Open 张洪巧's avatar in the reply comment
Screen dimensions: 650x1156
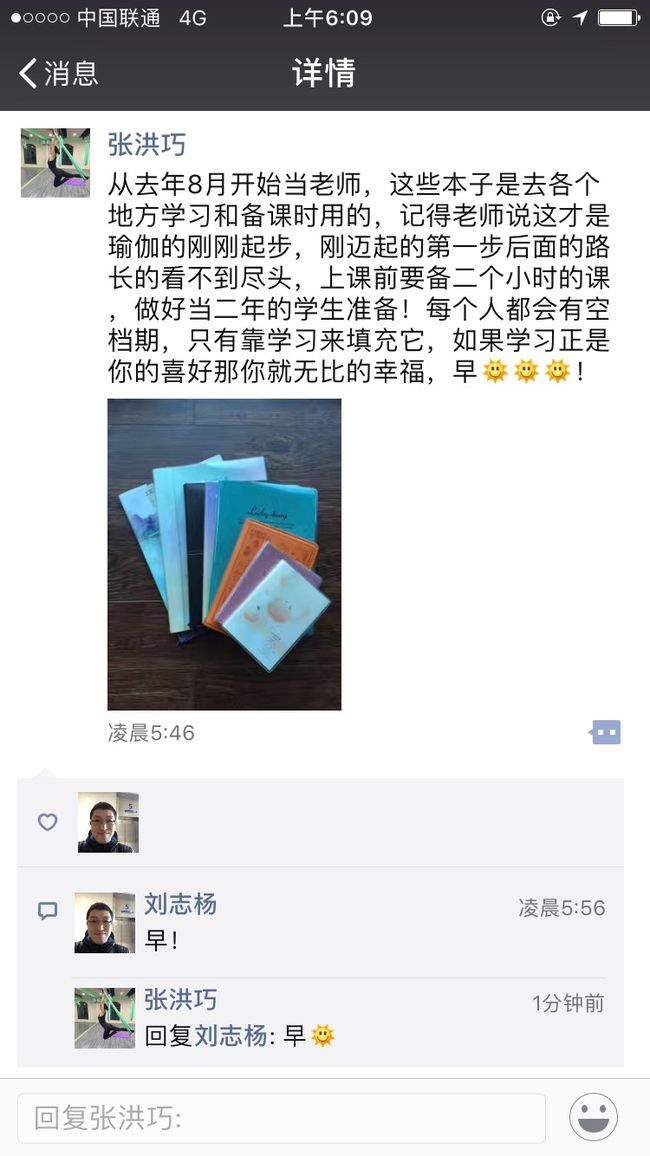(105, 1018)
